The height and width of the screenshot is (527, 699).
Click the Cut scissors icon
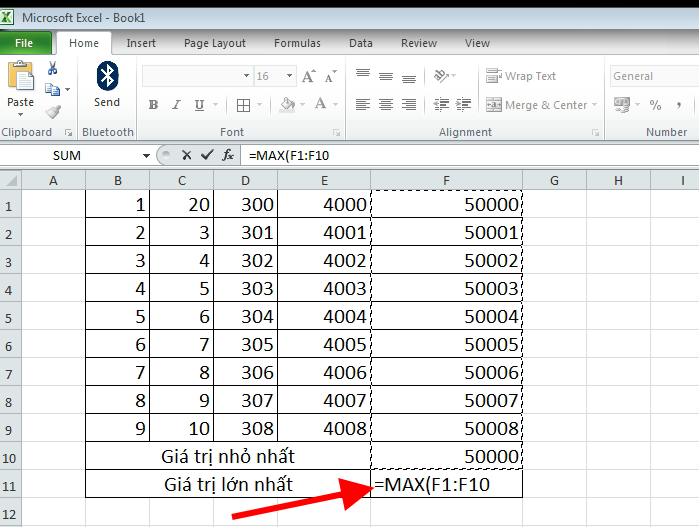point(53,68)
